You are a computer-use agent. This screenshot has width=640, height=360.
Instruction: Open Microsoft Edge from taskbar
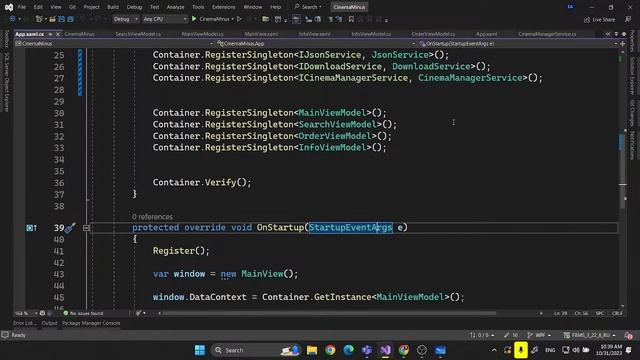click(x=349, y=350)
